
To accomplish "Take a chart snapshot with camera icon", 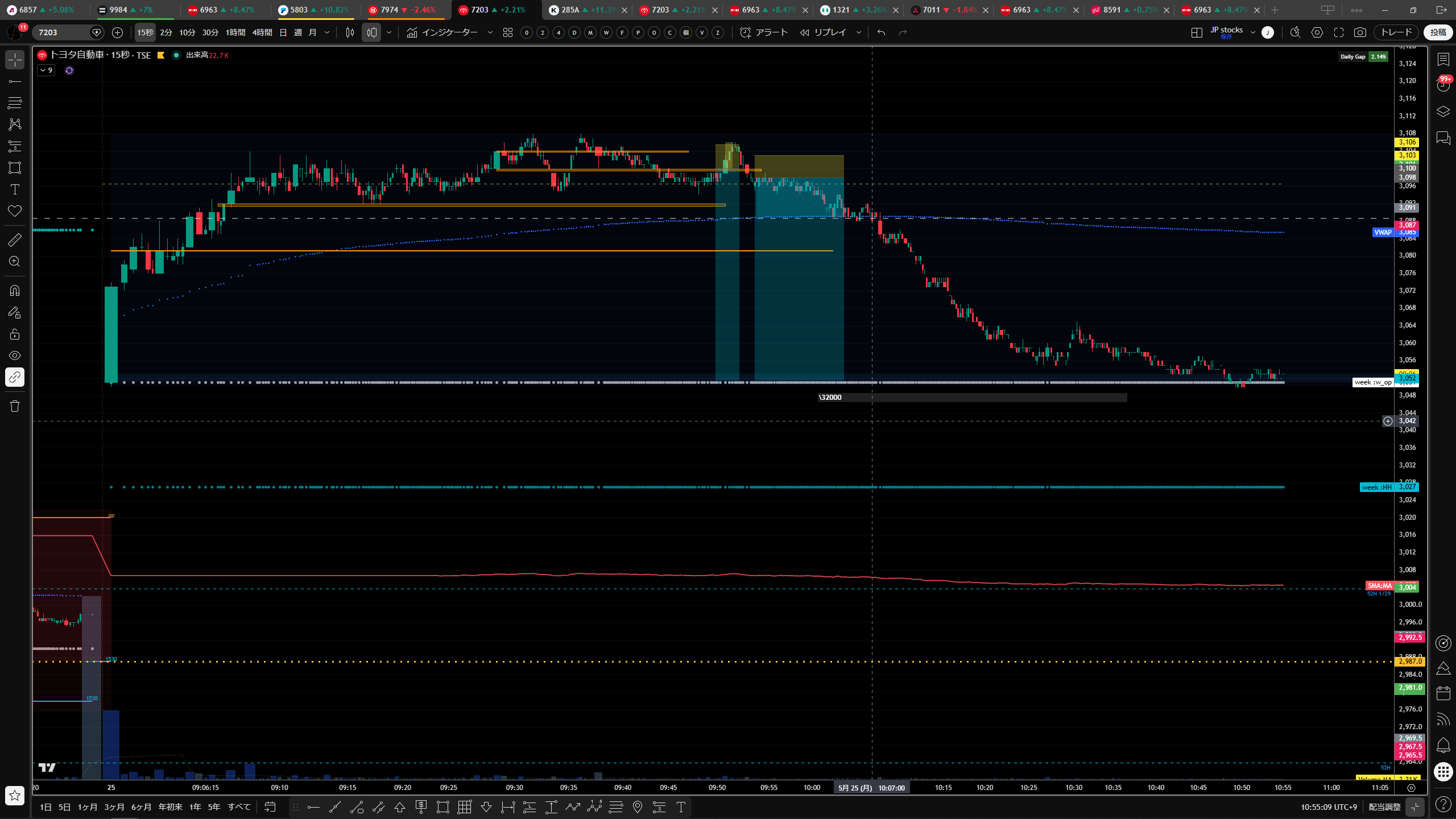I will tap(1360, 32).
